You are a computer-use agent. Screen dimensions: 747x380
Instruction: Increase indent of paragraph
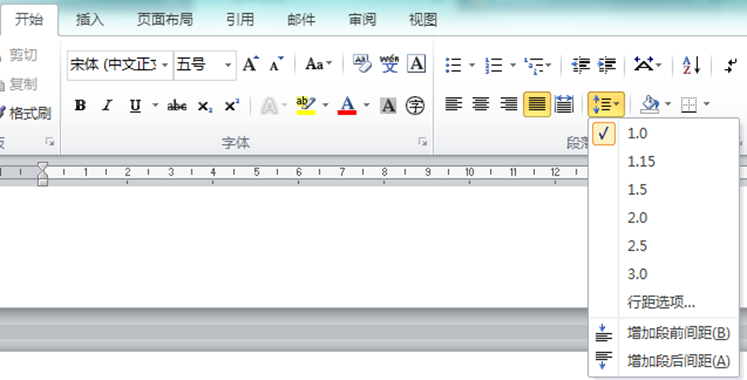607,64
